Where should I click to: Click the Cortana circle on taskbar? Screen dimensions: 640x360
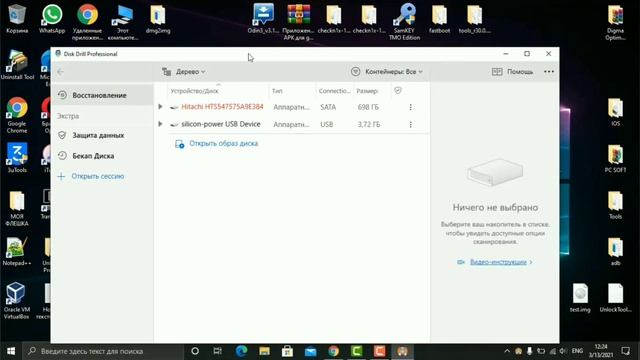point(195,351)
